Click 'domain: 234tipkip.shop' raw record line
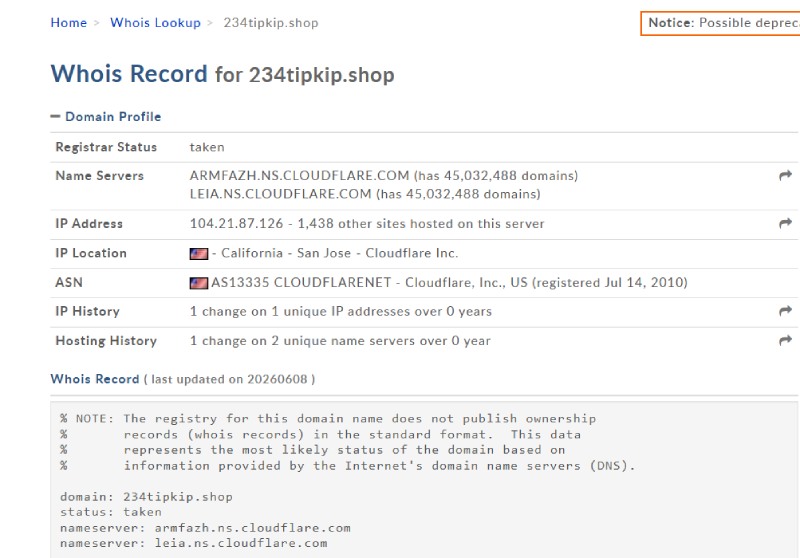This screenshot has width=800, height=558. point(146,497)
